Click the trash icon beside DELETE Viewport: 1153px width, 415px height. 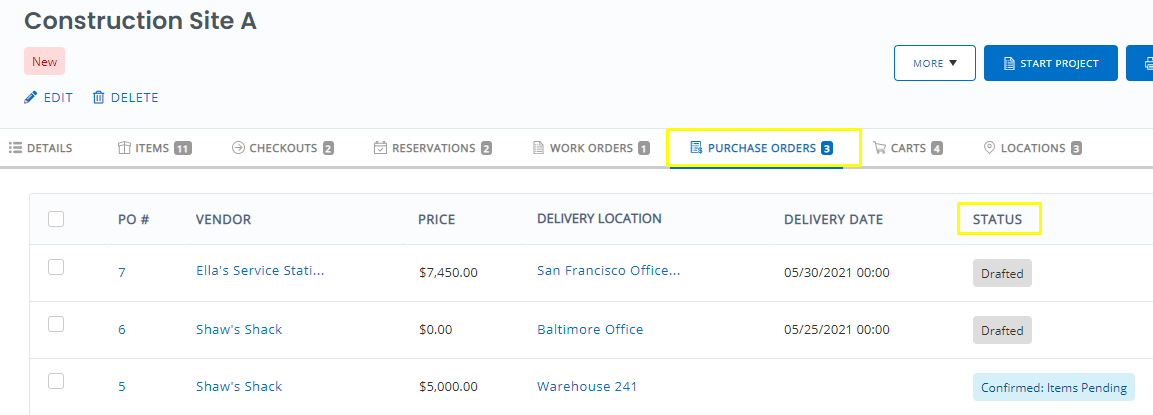click(99, 97)
